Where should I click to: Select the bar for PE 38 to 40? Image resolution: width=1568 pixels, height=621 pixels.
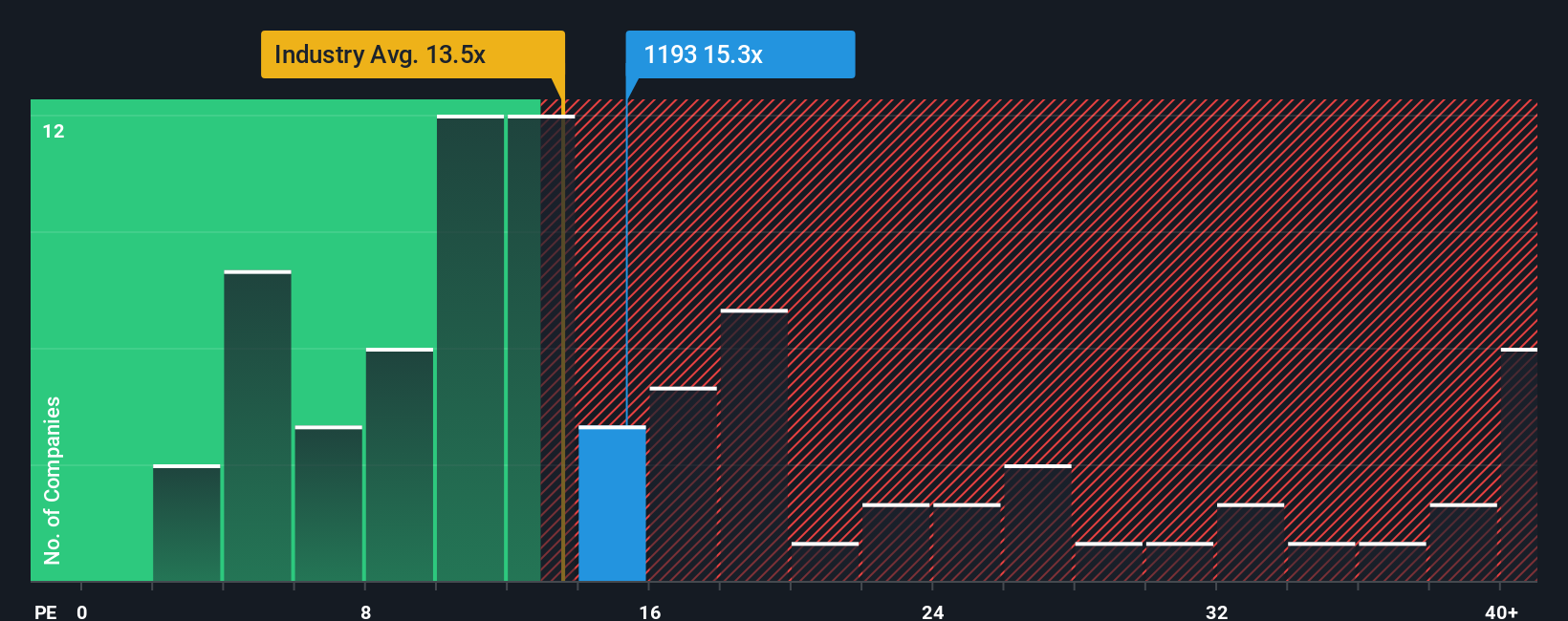point(1464,542)
